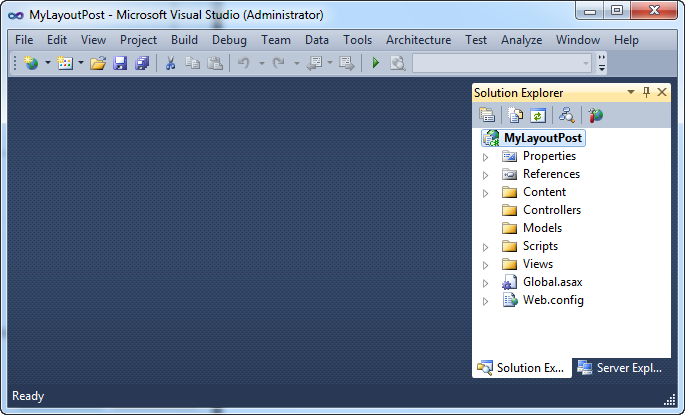The height and width of the screenshot is (415, 685).
Task: Expand the Content folder
Action: pos(485,193)
